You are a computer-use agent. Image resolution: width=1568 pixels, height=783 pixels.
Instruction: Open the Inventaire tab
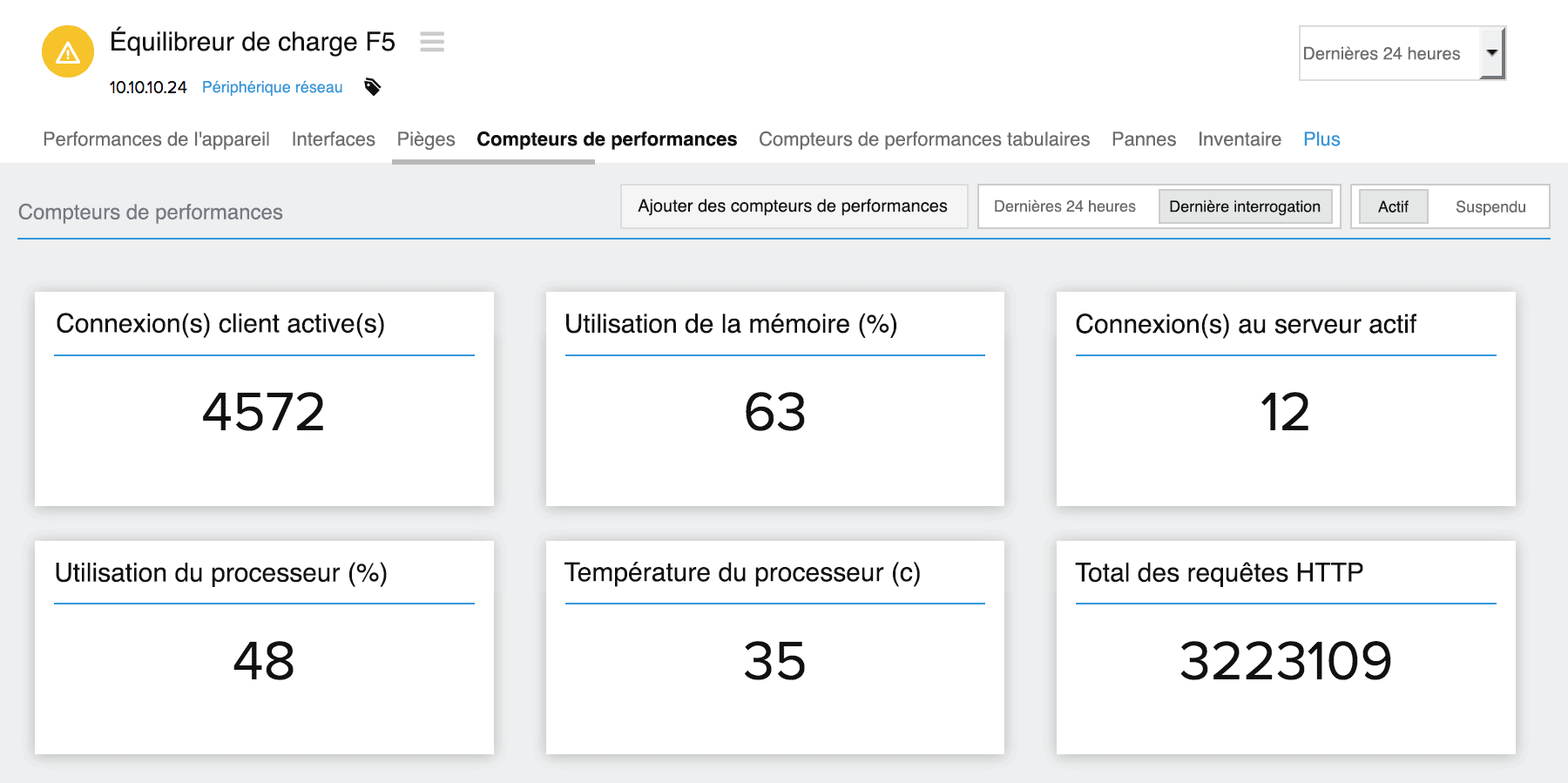(x=1240, y=139)
